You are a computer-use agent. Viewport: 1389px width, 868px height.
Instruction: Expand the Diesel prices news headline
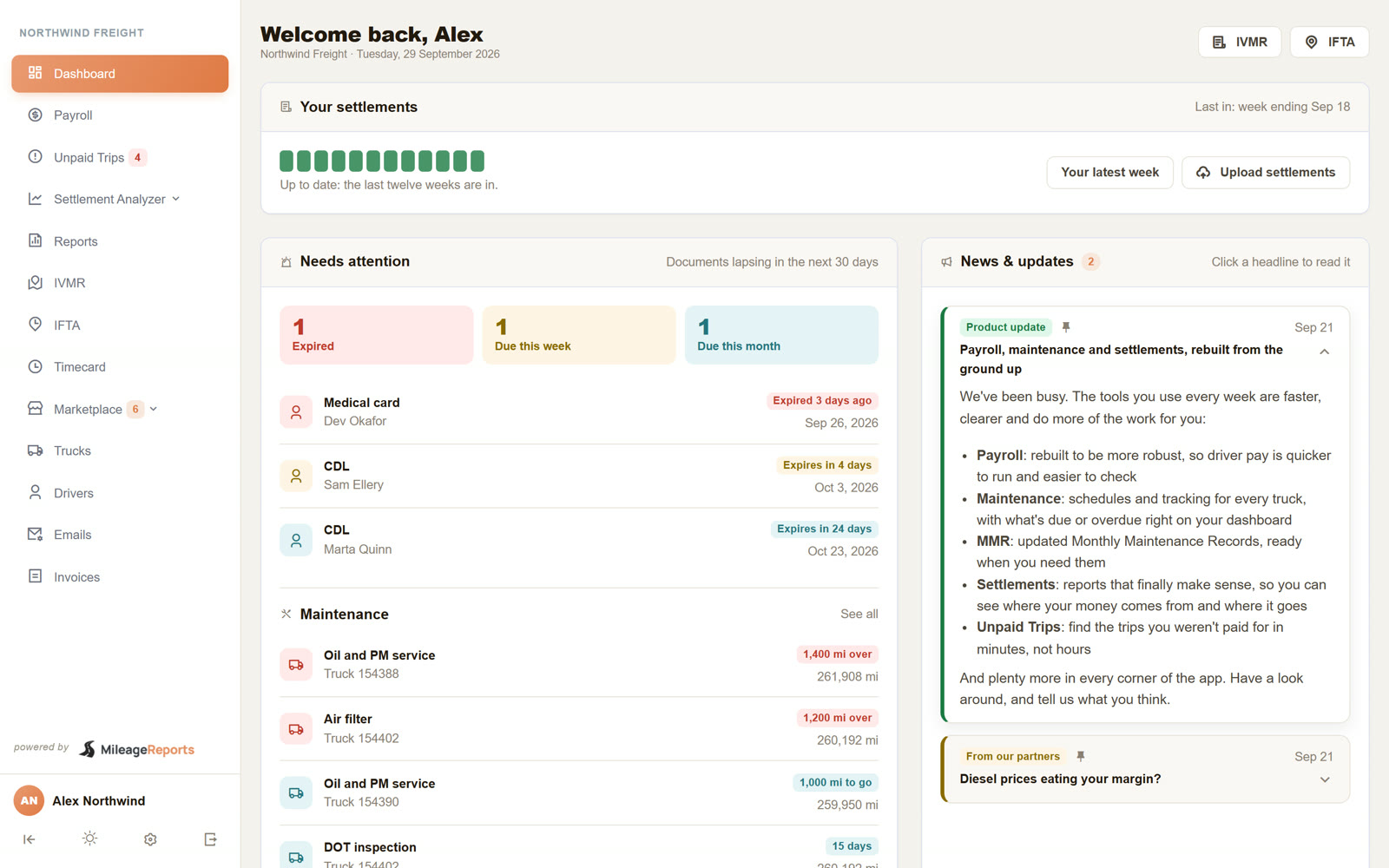1325,779
